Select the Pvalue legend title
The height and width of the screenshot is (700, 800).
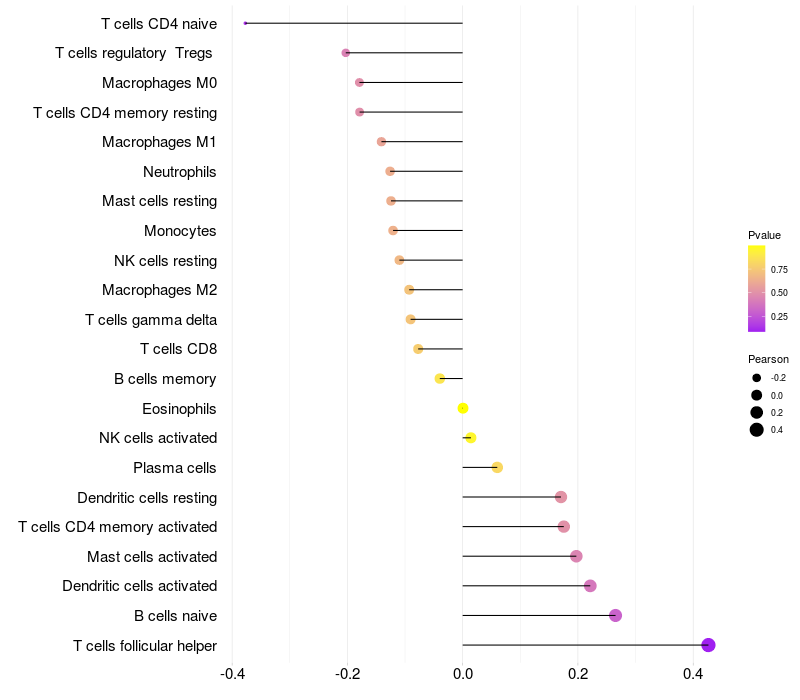click(764, 235)
